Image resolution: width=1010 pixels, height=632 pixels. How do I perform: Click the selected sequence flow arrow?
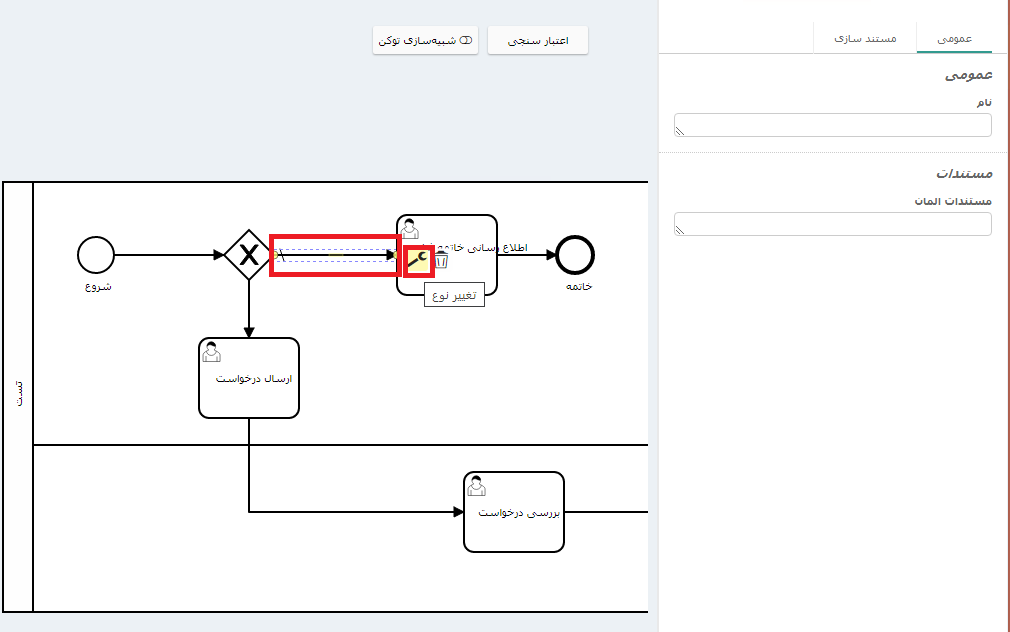point(335,255)
